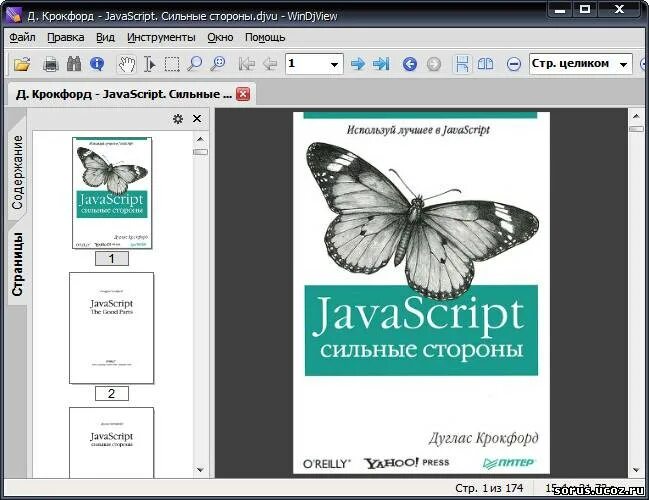Select page 1 cover thumbnail

[112, 193]
